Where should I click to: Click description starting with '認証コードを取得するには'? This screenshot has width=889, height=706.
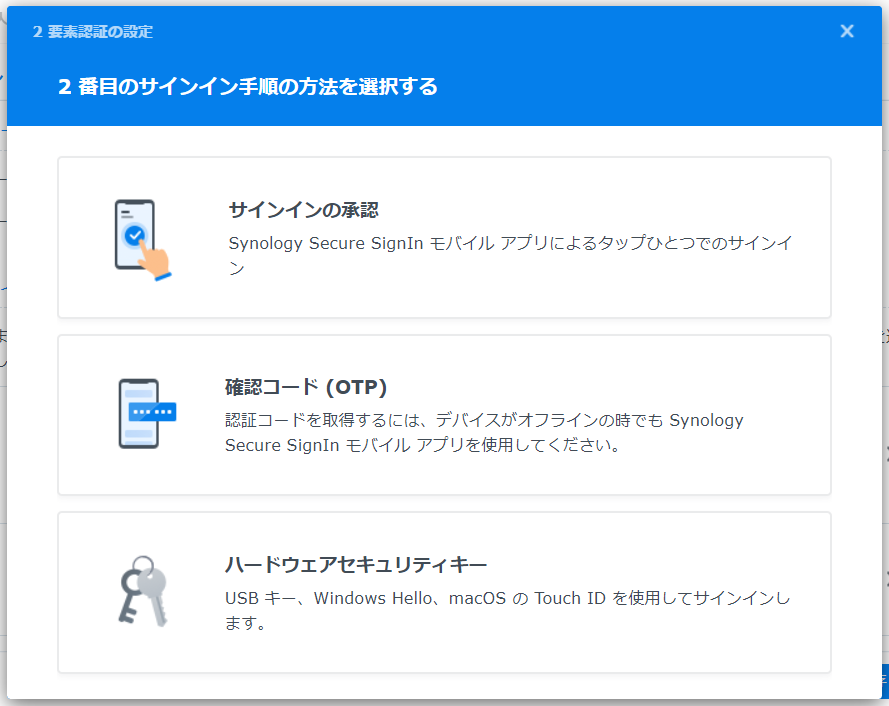click(x=484, y=433)
